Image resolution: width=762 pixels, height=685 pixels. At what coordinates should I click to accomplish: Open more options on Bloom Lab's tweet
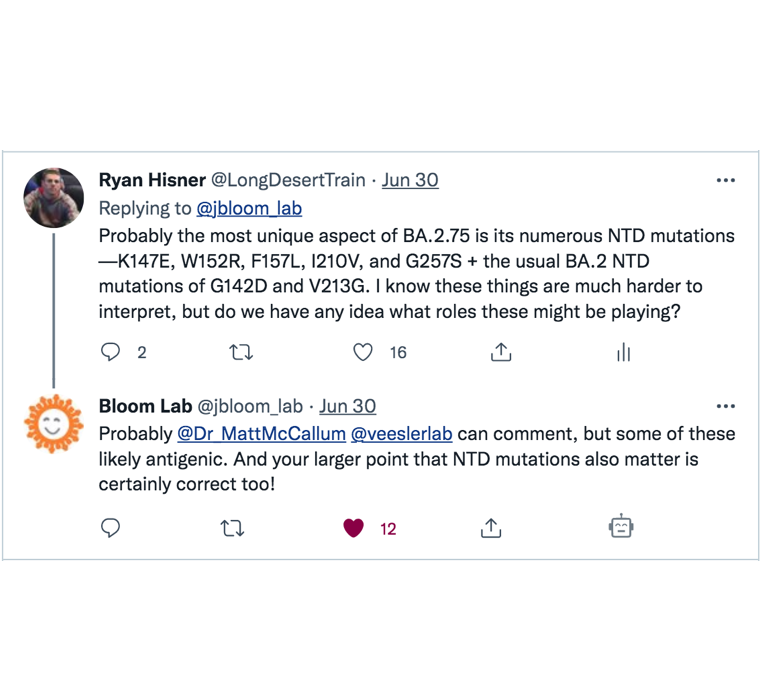click(726, 406)
